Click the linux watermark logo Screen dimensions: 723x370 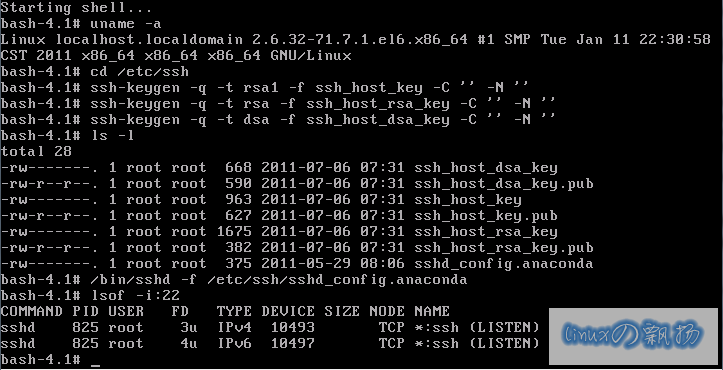point(634,336)
